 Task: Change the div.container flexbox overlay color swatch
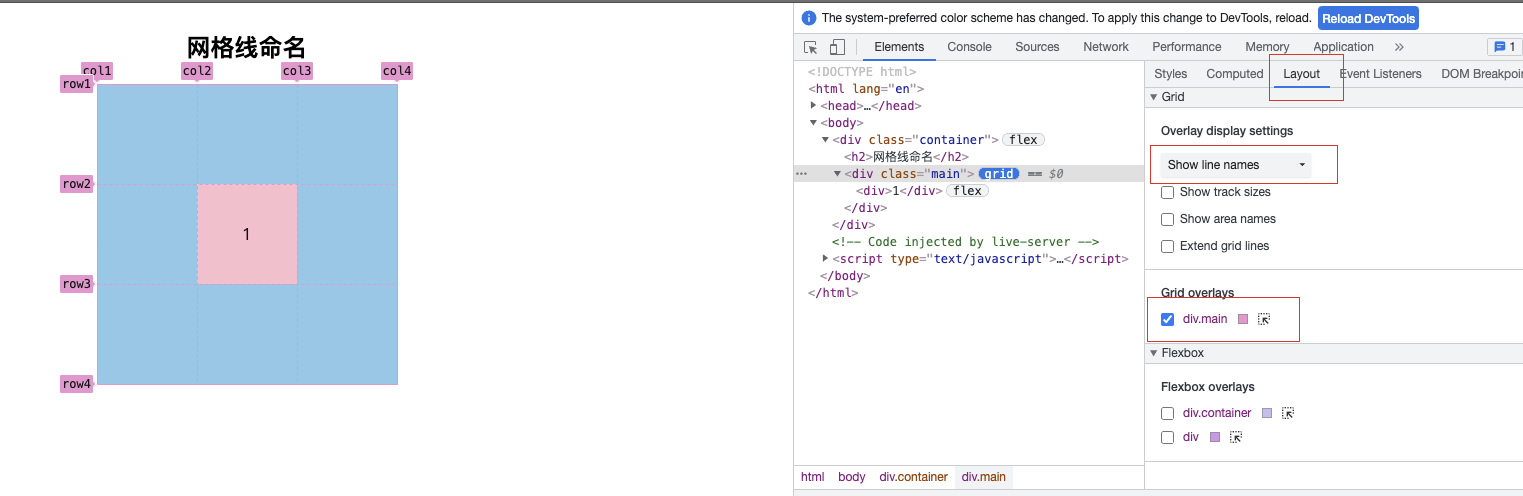[x=1267, y=413]
